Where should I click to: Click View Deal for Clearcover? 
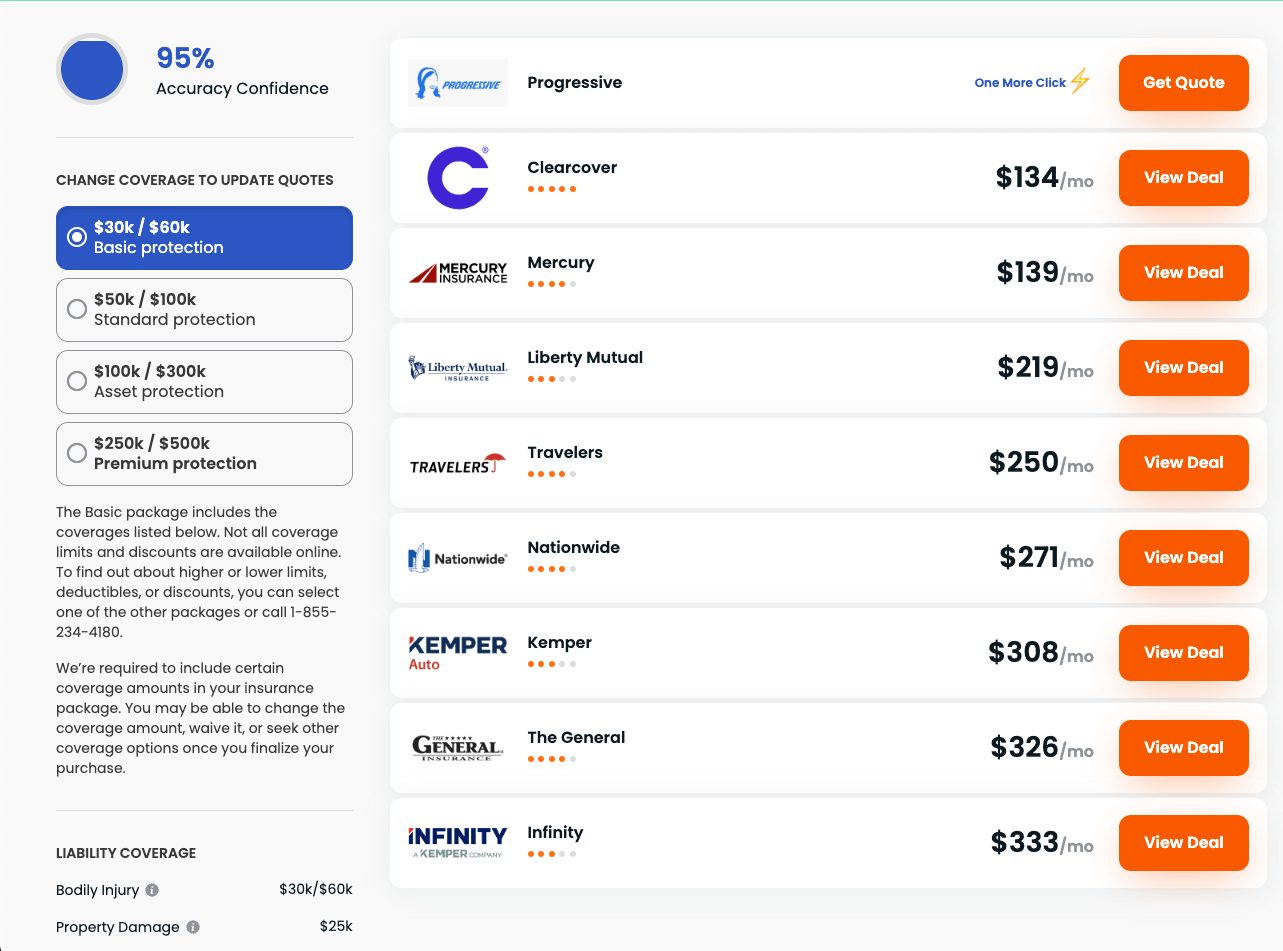(1183, 177)
